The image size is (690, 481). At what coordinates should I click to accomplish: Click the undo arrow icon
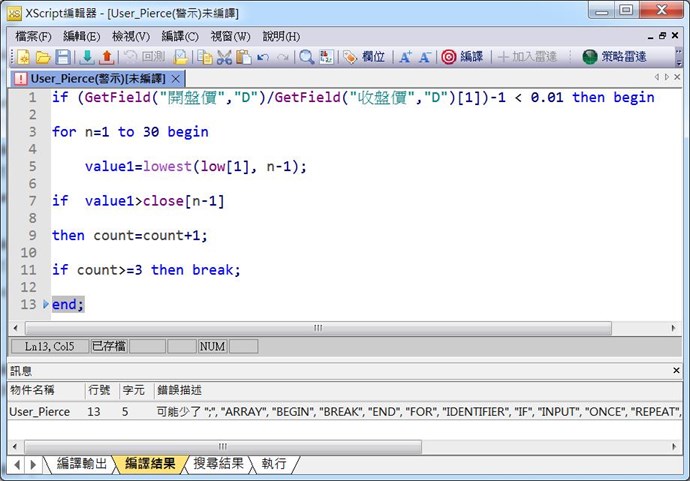point(263,58)
